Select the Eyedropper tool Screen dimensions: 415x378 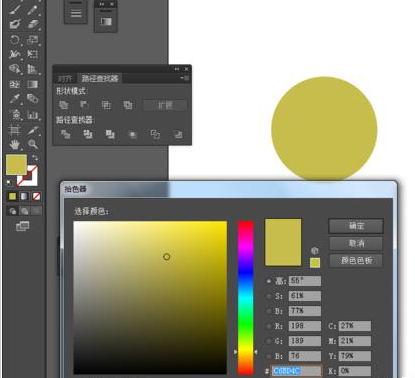click(x=15, y=99)
